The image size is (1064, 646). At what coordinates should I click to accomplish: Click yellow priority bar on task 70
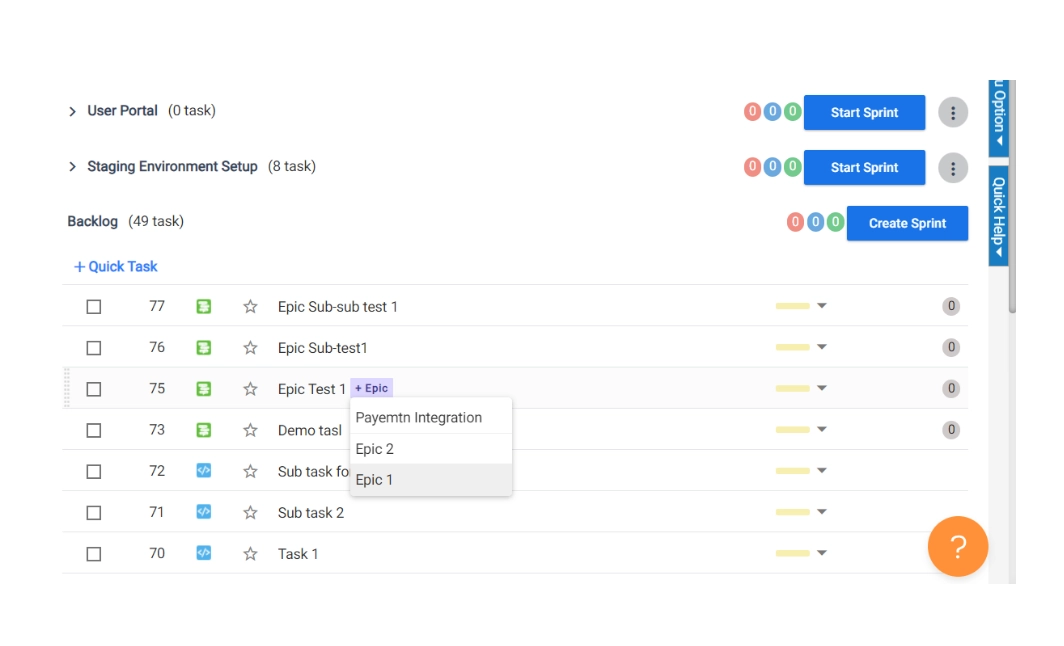point(792,553)
